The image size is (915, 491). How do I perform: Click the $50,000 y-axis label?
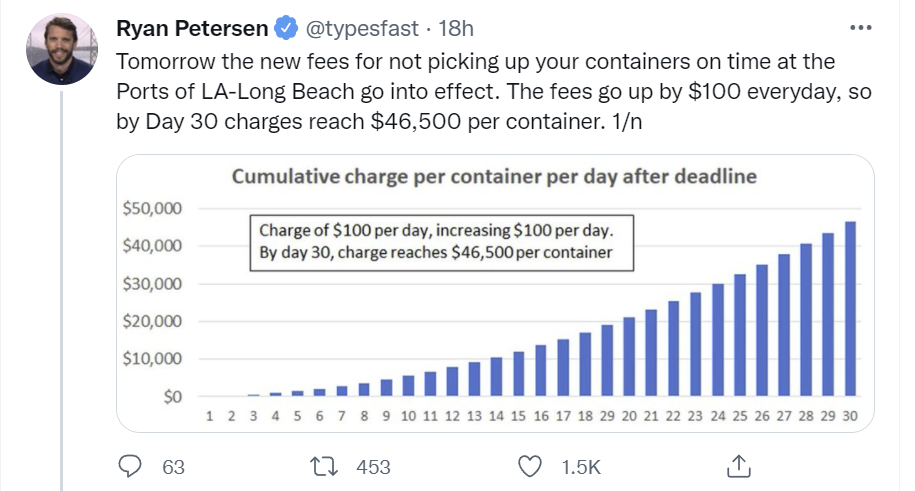click(153, 209)
